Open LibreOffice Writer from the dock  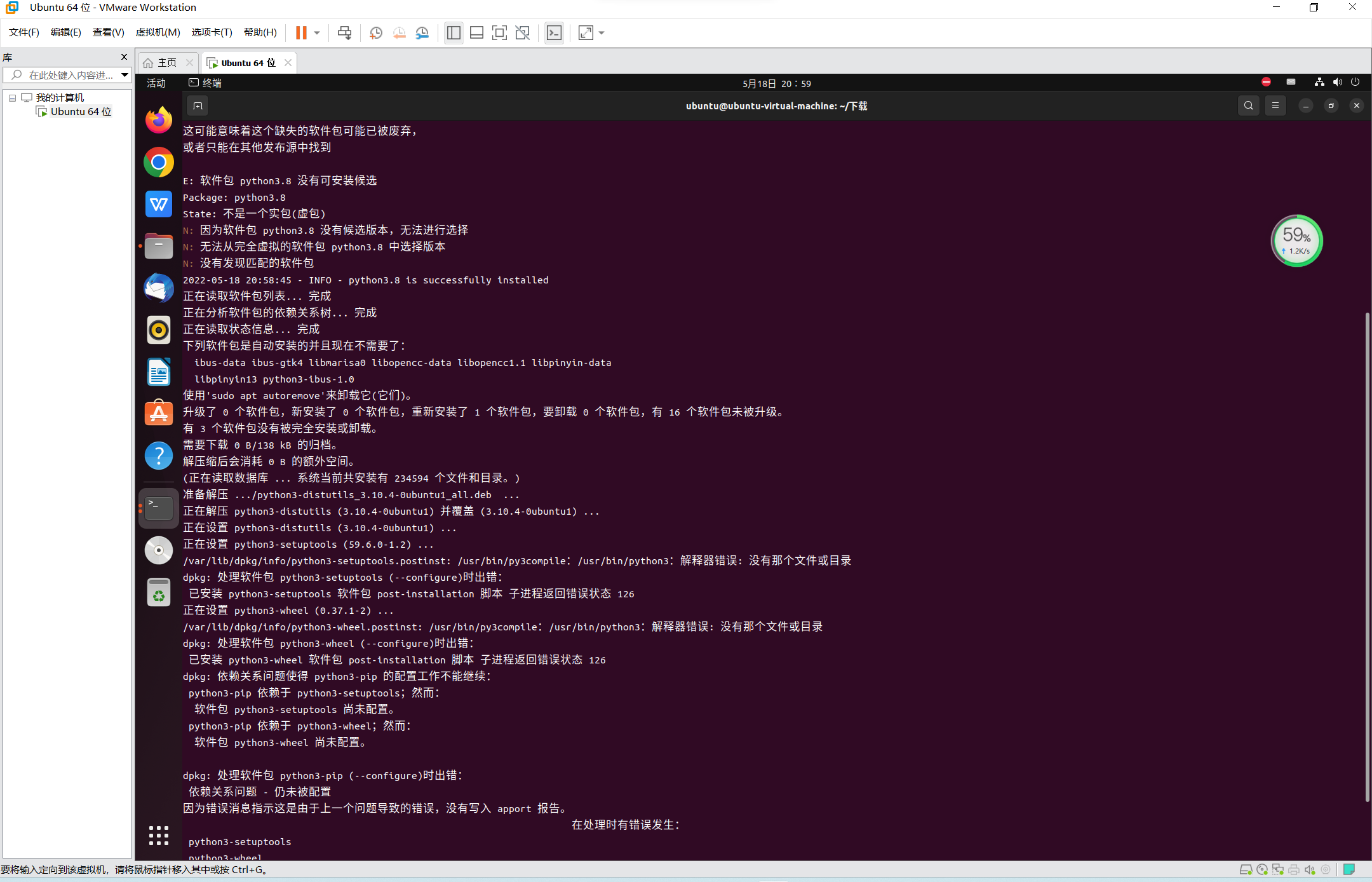pyautogui.click(x=159, y=372)
